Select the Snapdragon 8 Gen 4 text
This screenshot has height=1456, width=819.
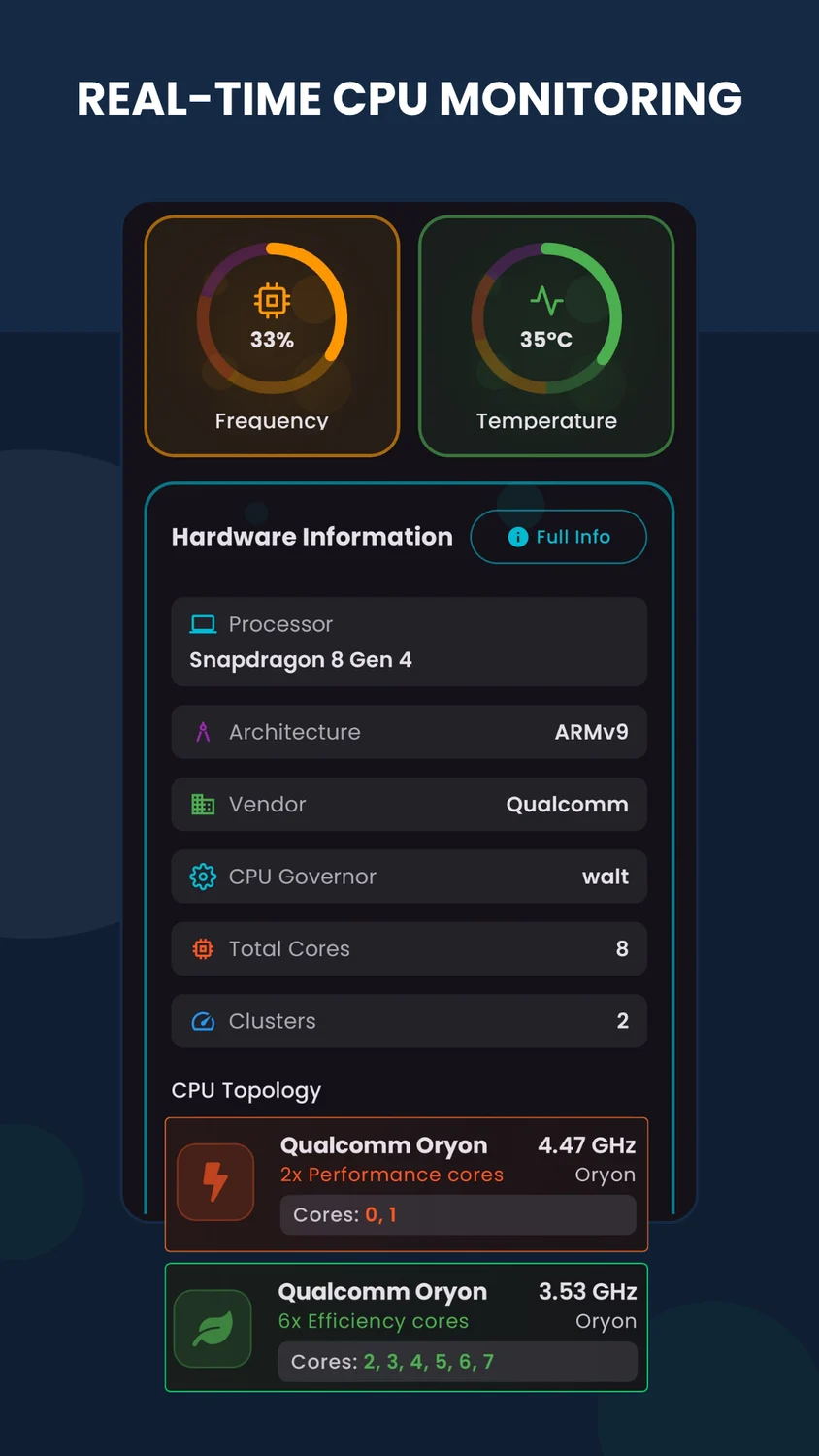click(x=301, y=660)
